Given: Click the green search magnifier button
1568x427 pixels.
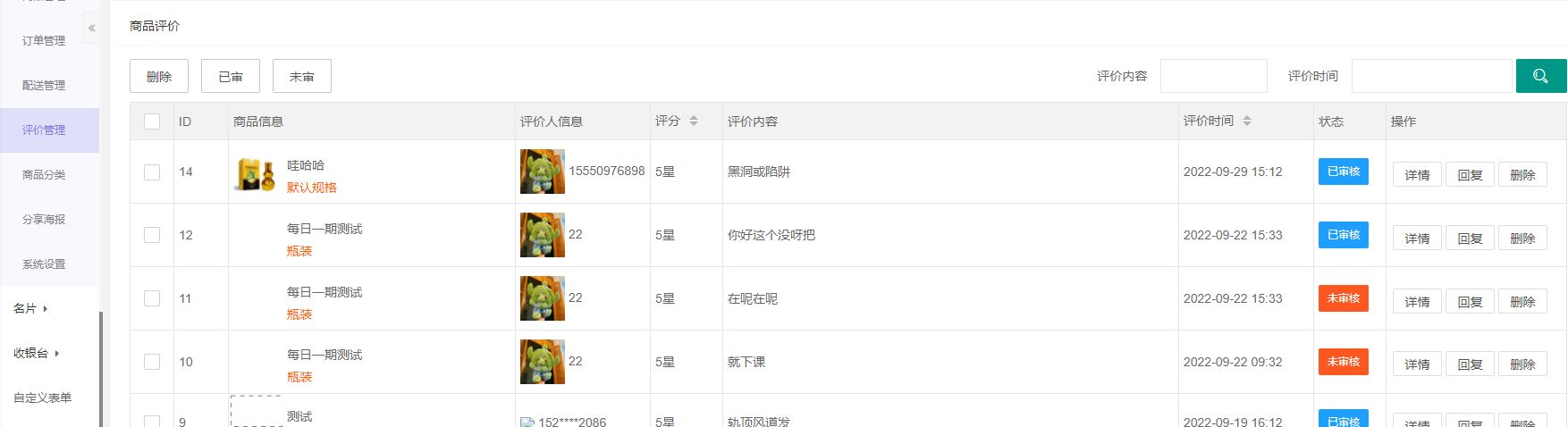Looking at the screenshot, I should 1540,76.
